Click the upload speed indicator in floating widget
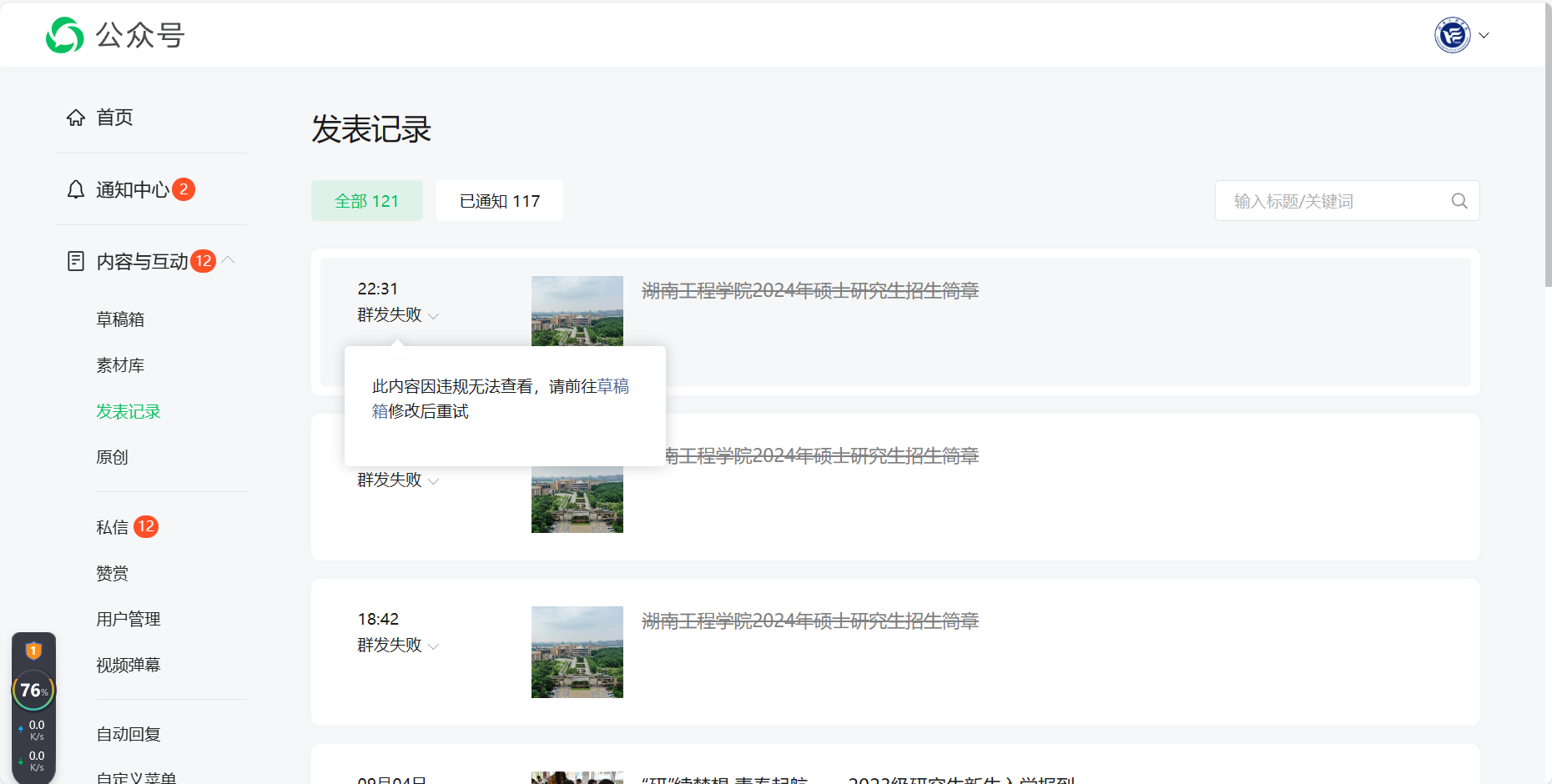 tap(33, 730)
